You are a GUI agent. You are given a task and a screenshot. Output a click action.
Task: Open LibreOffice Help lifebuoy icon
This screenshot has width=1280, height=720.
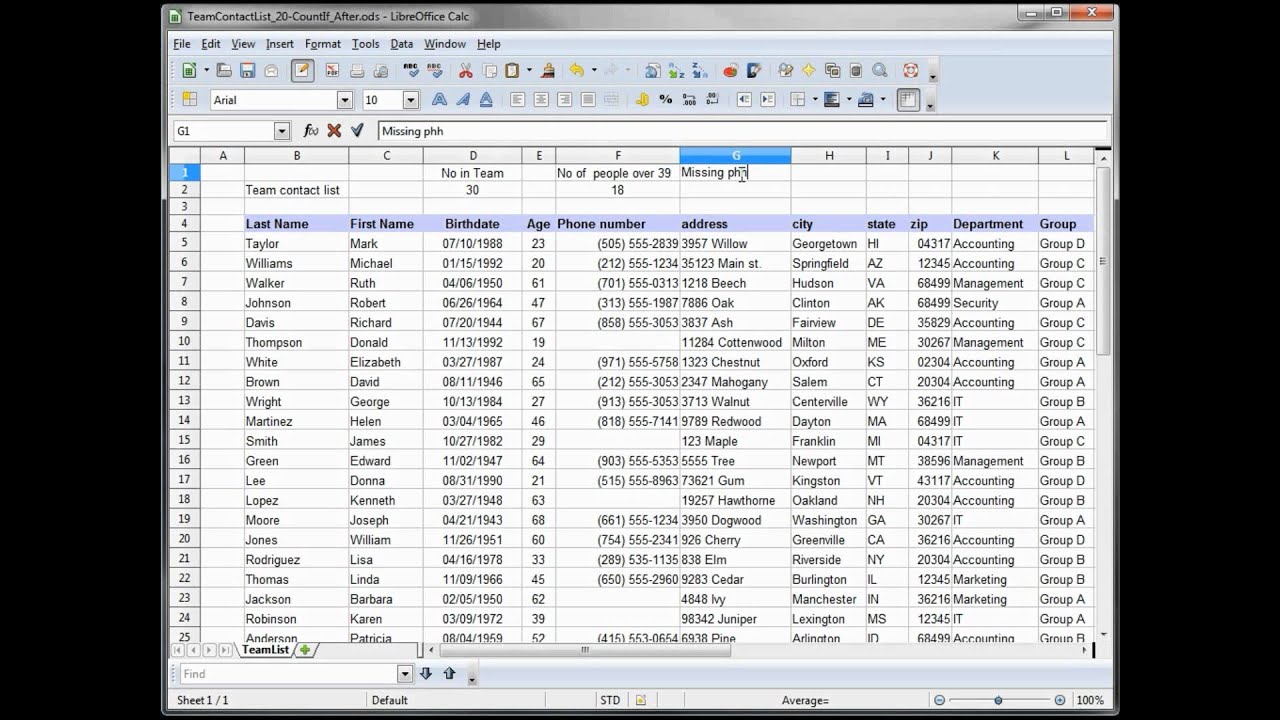click(911, 71)
